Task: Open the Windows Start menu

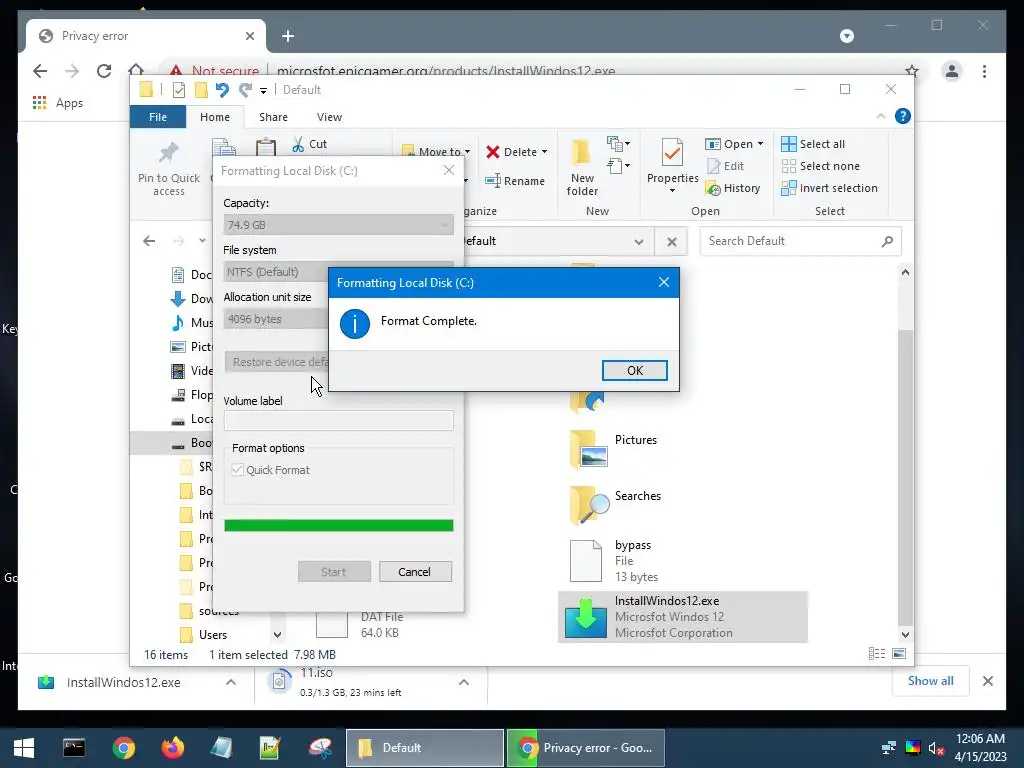Action: pyautogui.click(x=24, y=748)
